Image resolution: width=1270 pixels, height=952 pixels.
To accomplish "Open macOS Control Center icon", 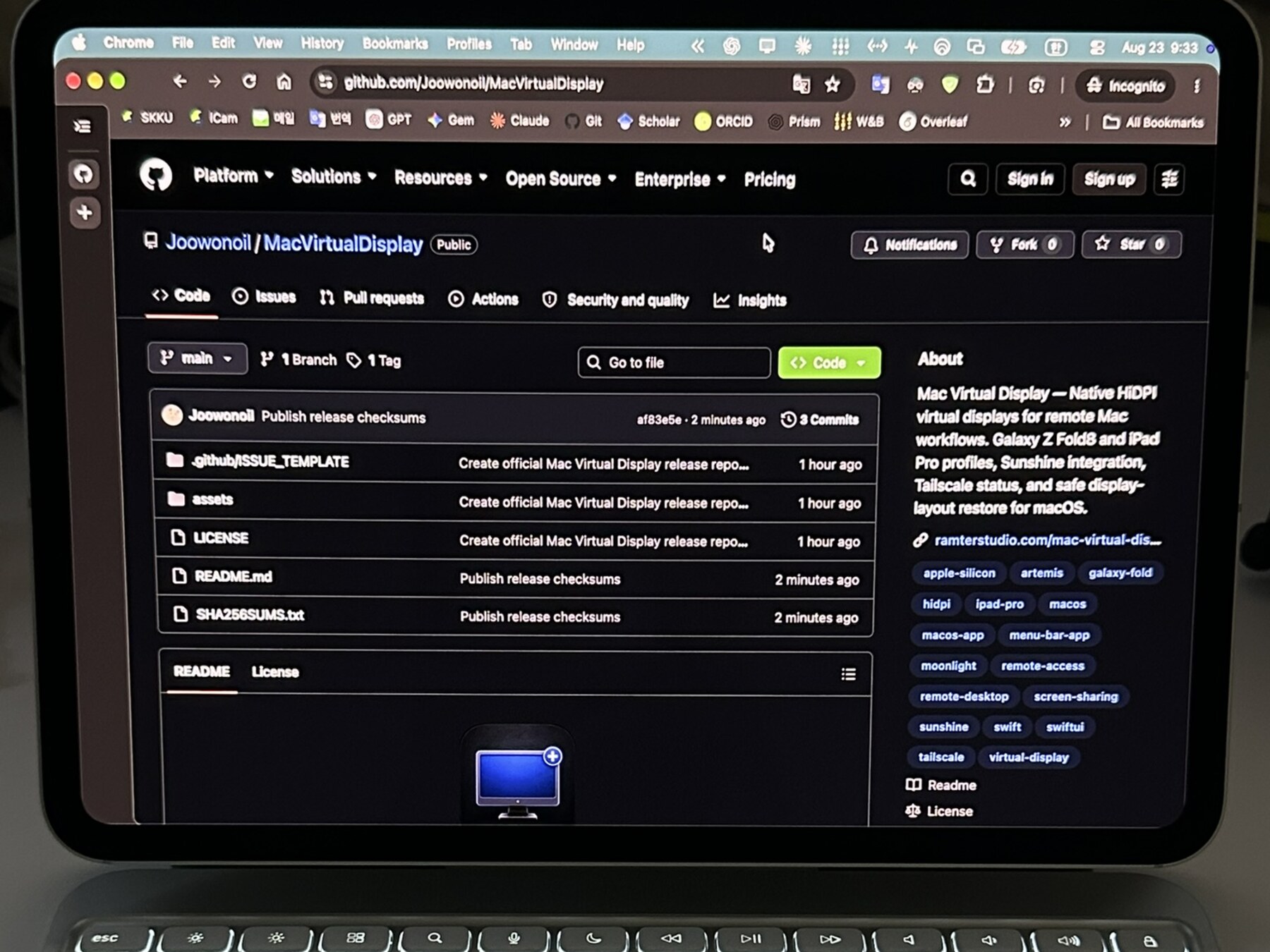I will click(x=1097, y=47).
